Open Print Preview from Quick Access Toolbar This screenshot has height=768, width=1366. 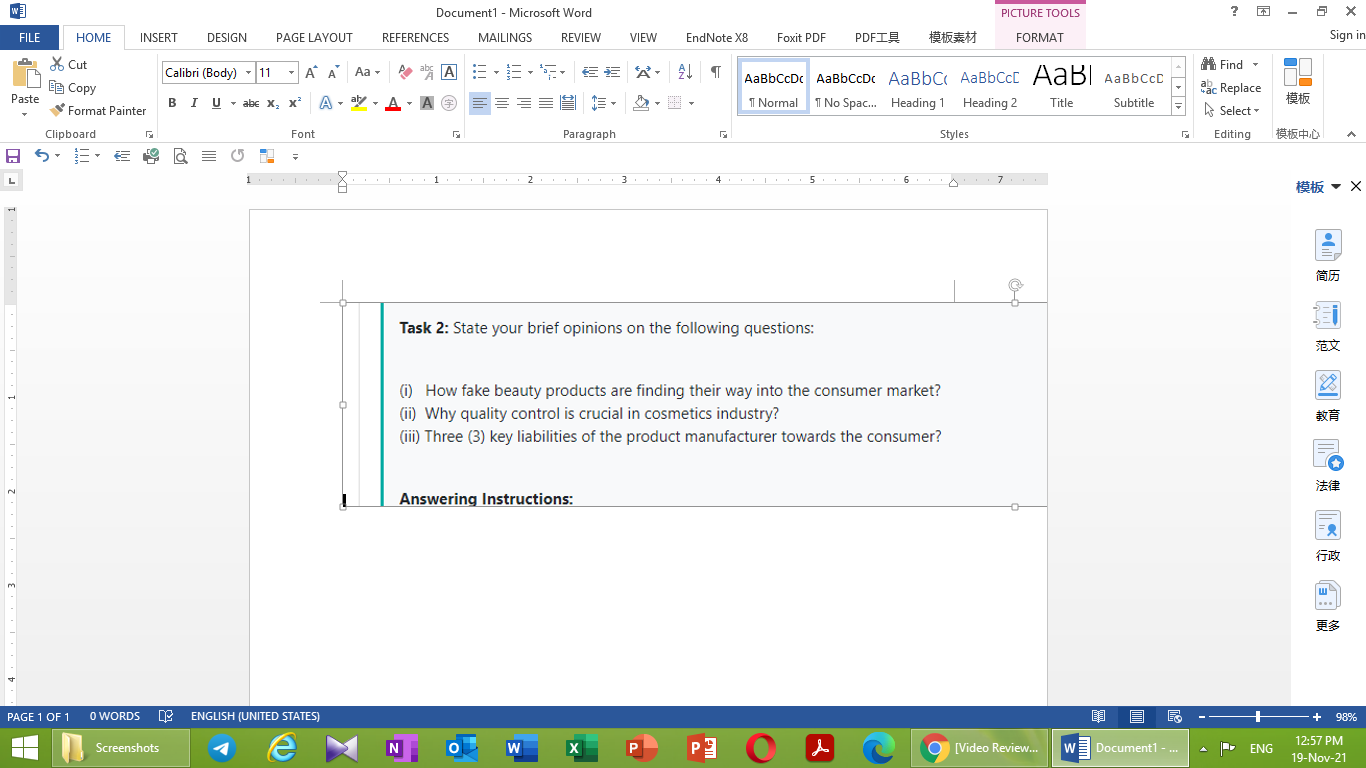tap(181, 156)
